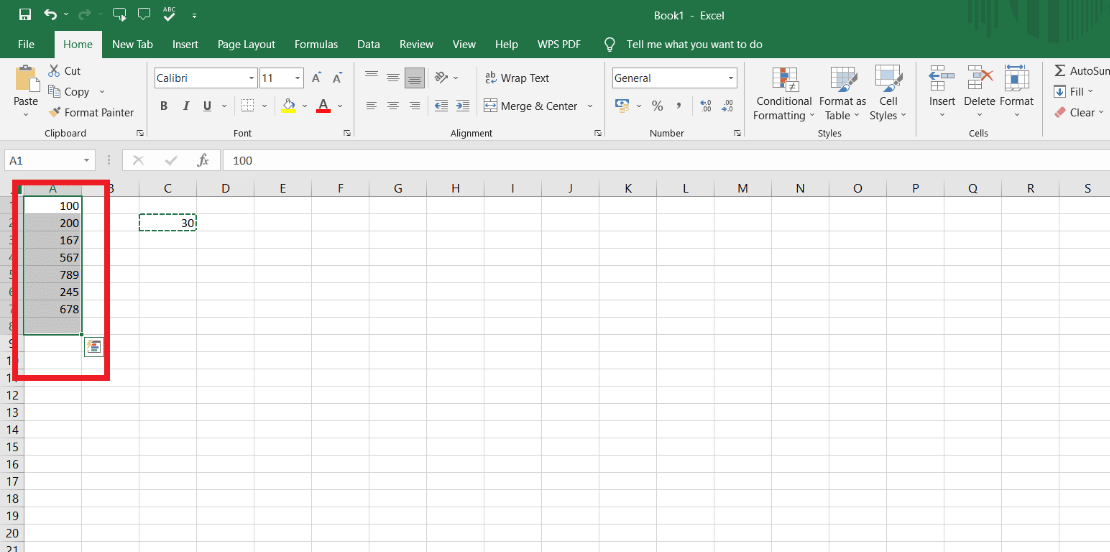Align cell text to the left
Image resolution: width=1110 pixels, height=552 pixels.
pos(372,106)
